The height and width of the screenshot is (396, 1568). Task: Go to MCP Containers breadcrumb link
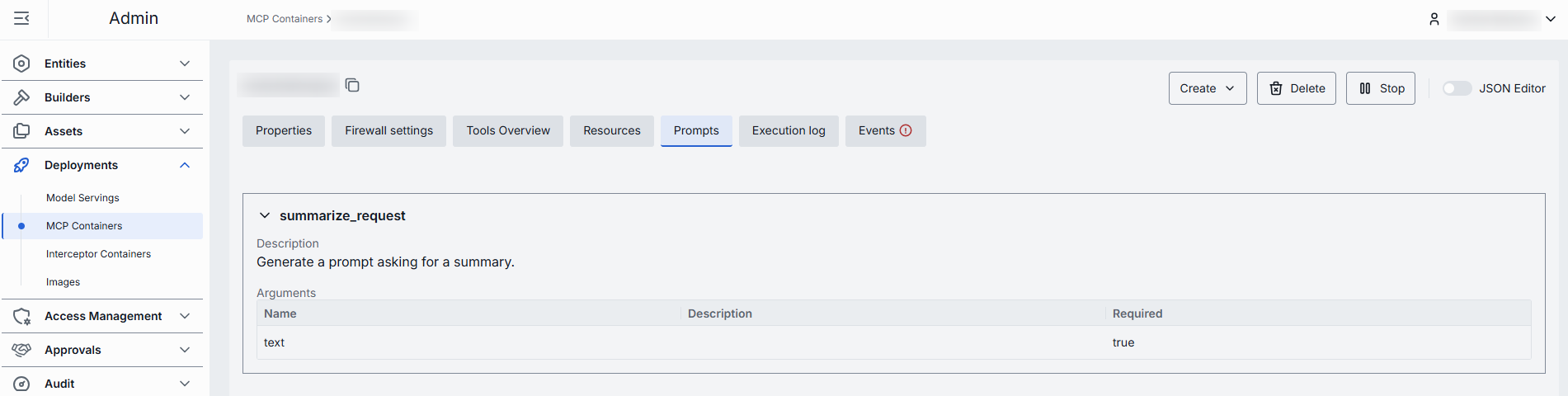[x=285, y=19]
